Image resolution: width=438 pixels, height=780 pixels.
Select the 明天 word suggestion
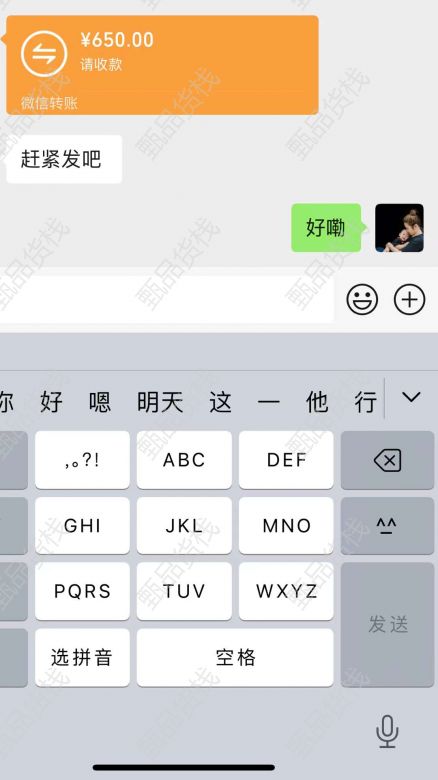[x=160, y=402]
